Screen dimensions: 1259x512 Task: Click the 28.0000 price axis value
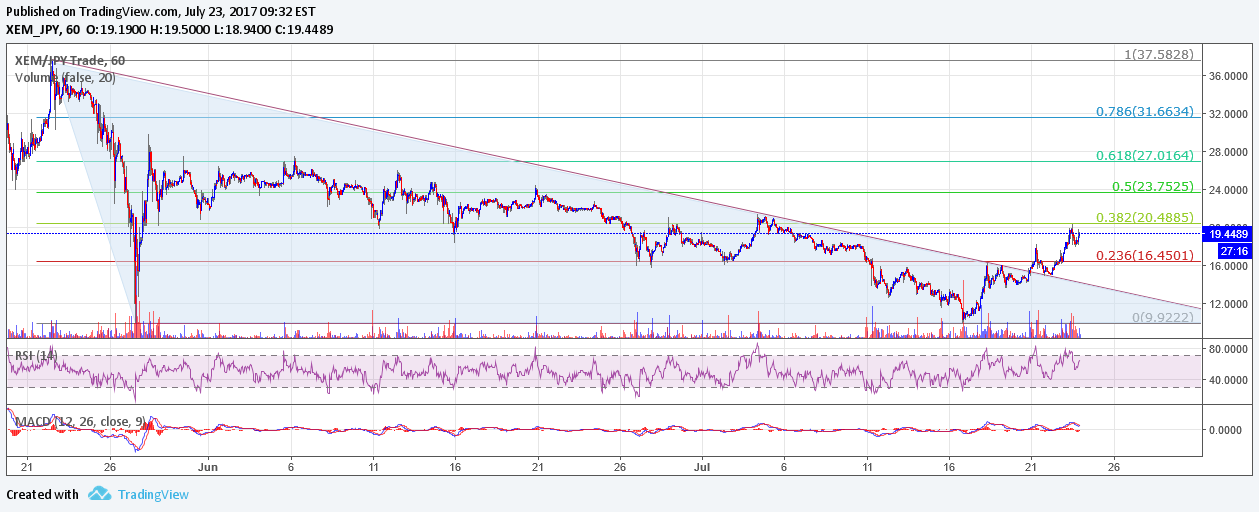pos(1229,152)
